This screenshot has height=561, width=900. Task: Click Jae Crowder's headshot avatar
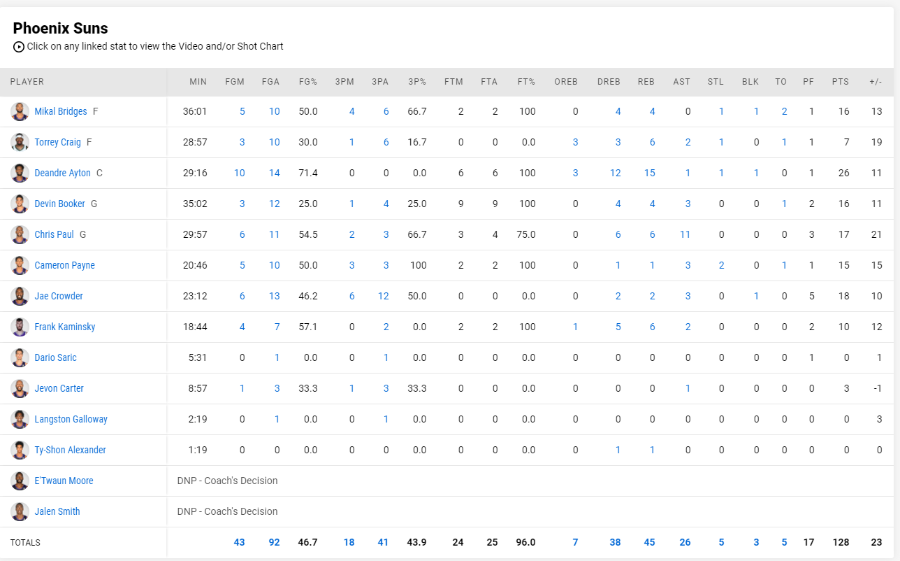(x=20, y=296)
